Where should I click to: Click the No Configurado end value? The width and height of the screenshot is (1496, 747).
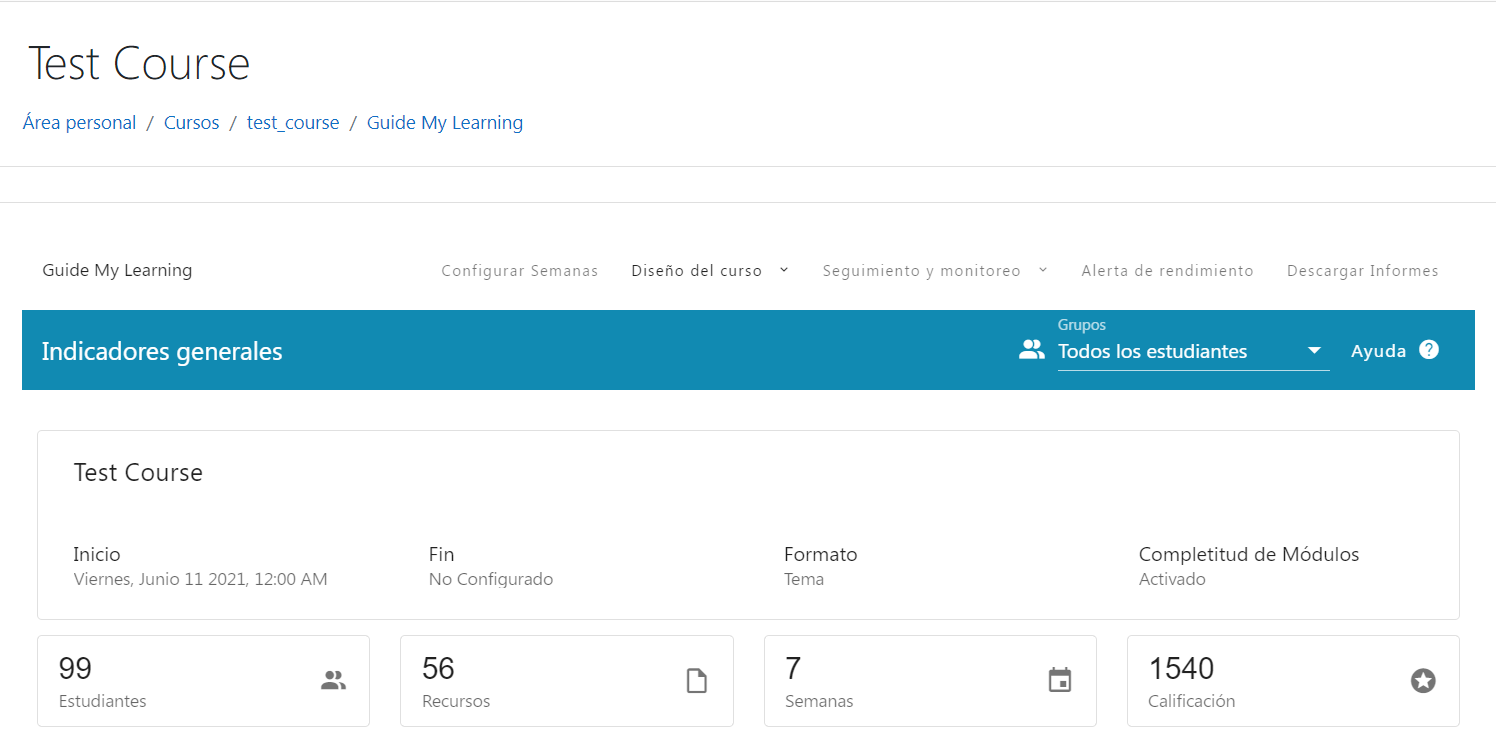pyautogui.click(x=491, y=579)
